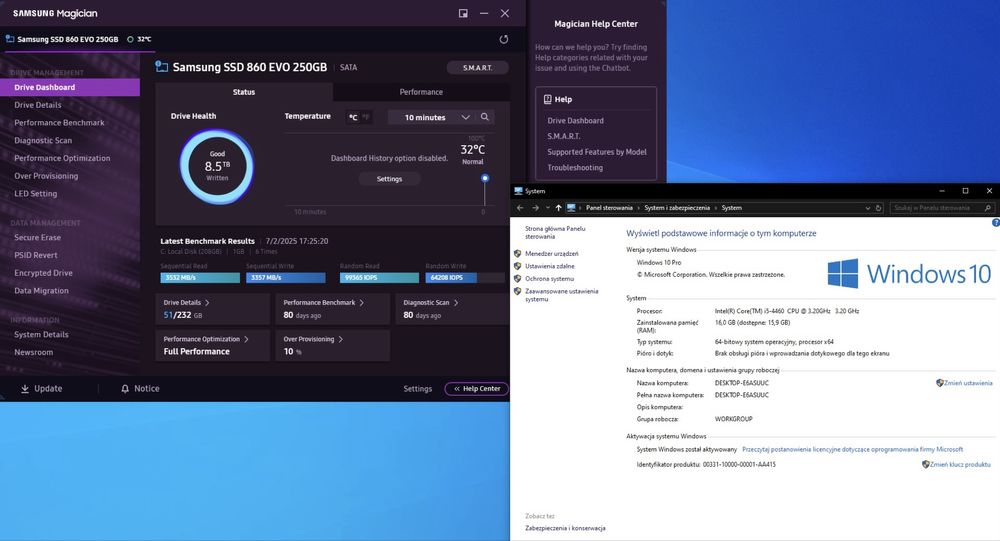Open Newsroom in the sidebar
1000x541 pixels.
[x=34, y=352]
